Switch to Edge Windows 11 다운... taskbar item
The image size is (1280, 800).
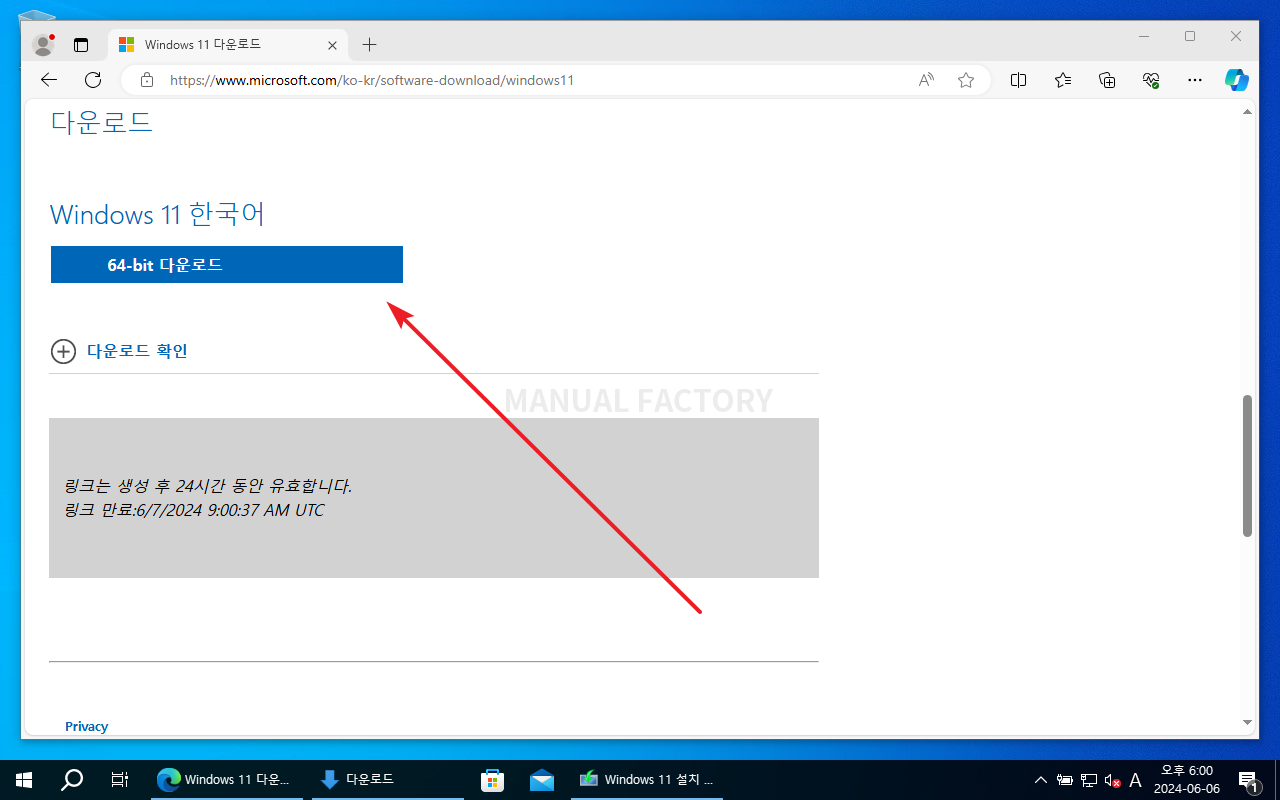click(x=227, y=780)
